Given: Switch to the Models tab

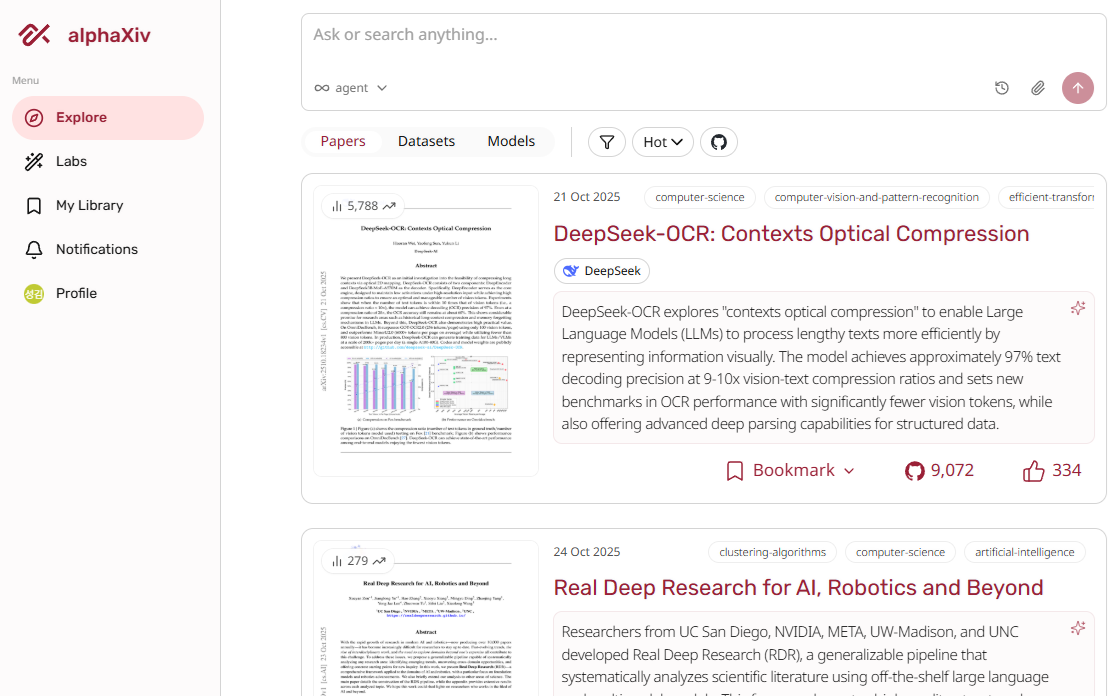Looking at the screenshot, I should click(x=511, y=142).
